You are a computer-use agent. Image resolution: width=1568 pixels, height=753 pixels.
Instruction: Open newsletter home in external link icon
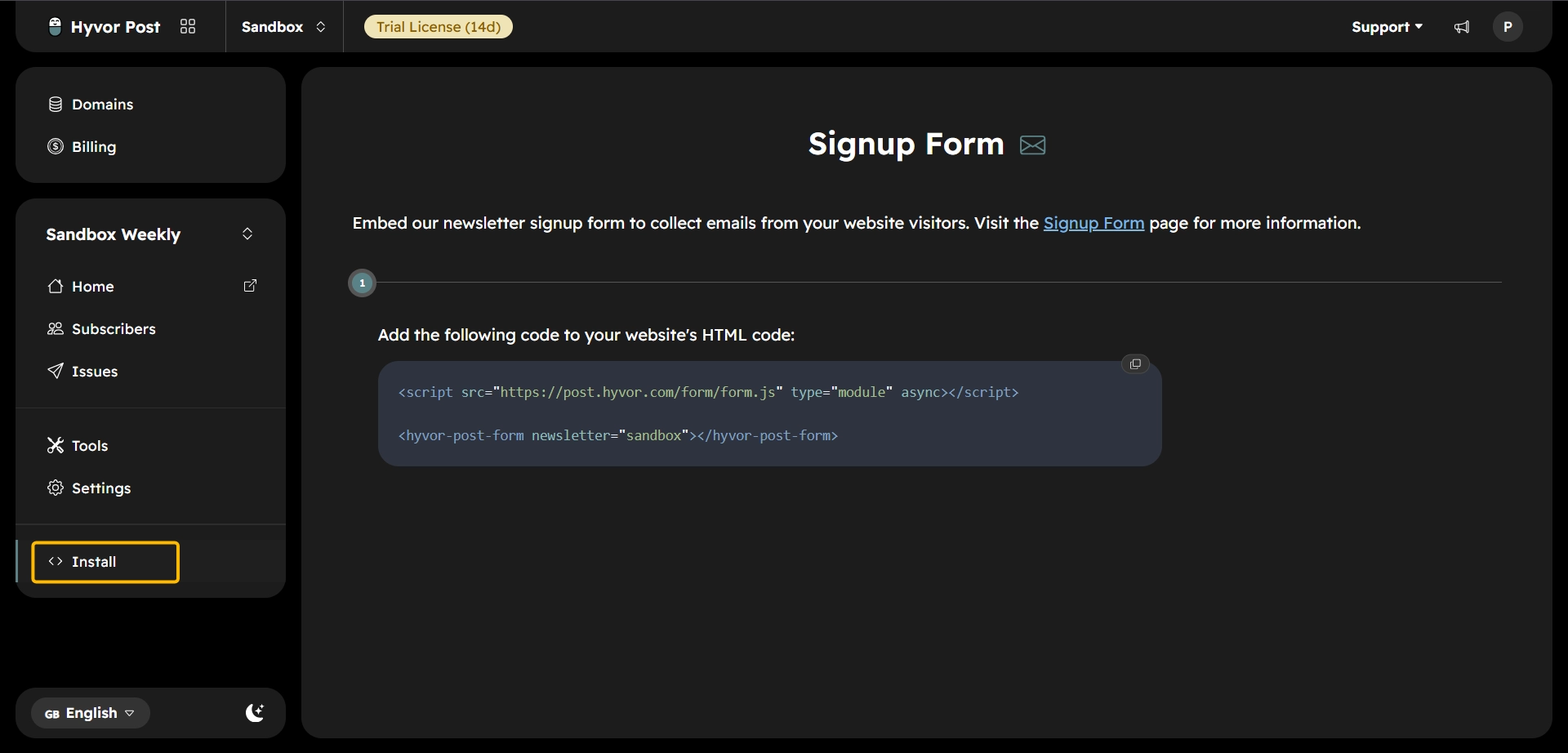[x=251, y=286]
